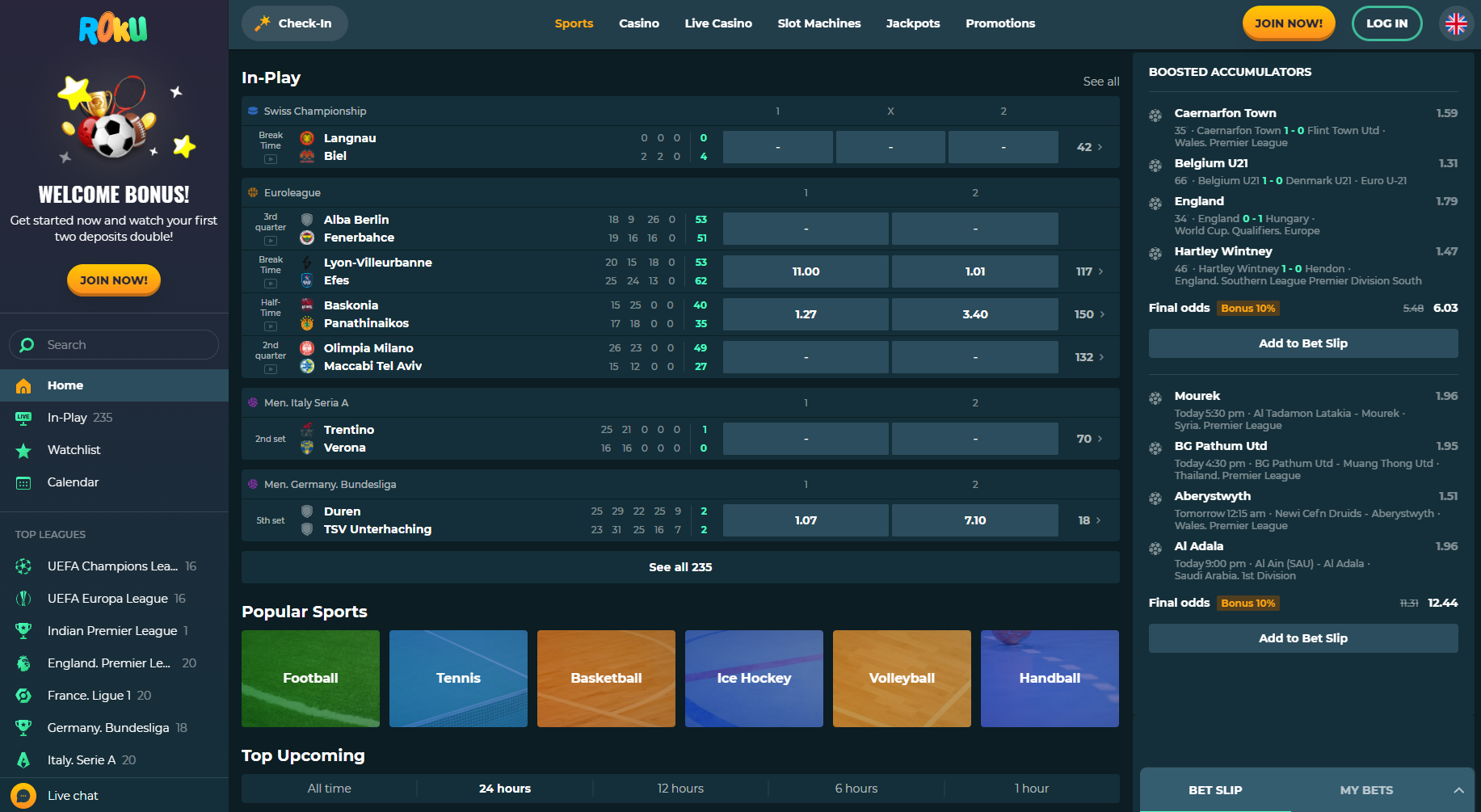Image resolution: width=1481 pixels, height=812 pixels.
Task: Switch to the My Bets tab
Action: [x=1366, y=790]
